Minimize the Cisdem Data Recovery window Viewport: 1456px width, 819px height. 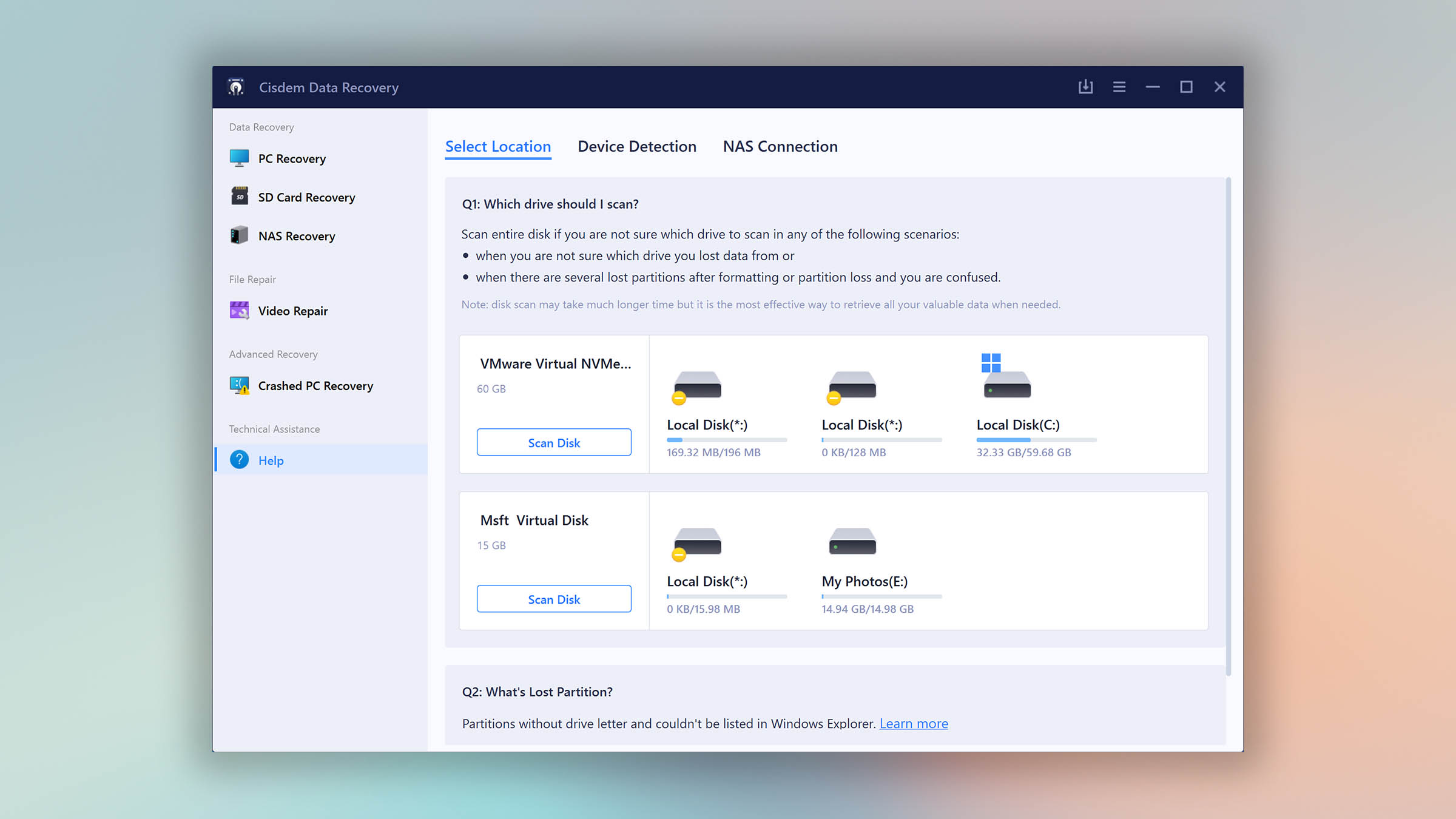point(1153,87)
